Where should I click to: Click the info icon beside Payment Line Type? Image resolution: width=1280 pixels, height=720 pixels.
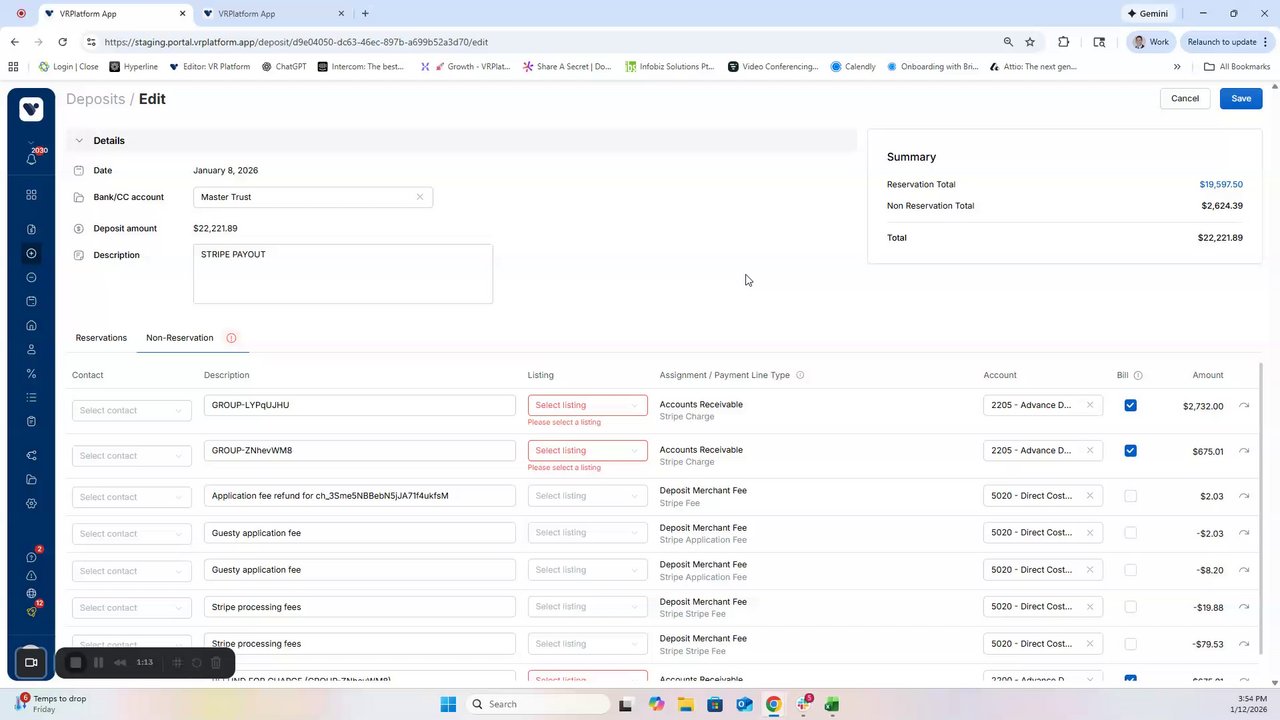tap(800, 375)
